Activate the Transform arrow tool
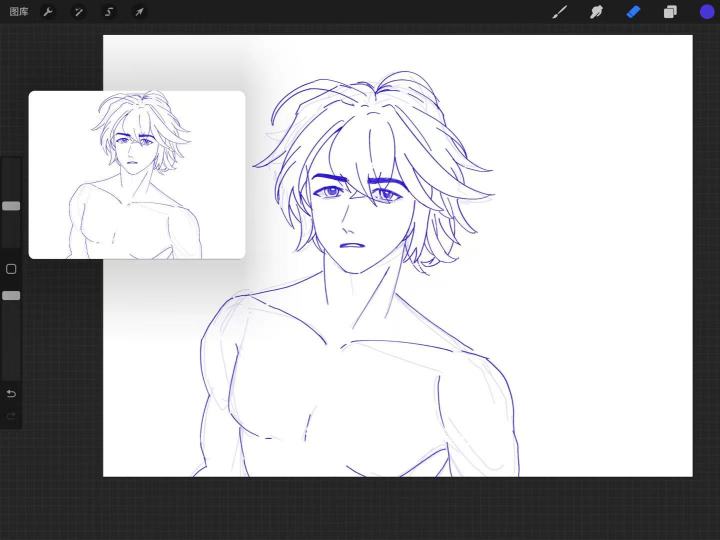This screenshot has height=540, width=720. (139, 11)
